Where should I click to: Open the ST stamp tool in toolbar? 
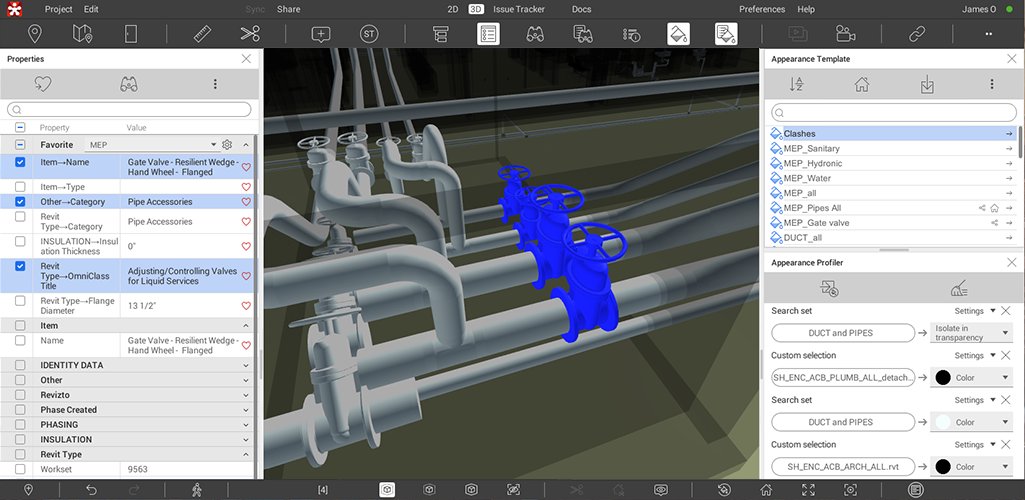tap(369, 33)
